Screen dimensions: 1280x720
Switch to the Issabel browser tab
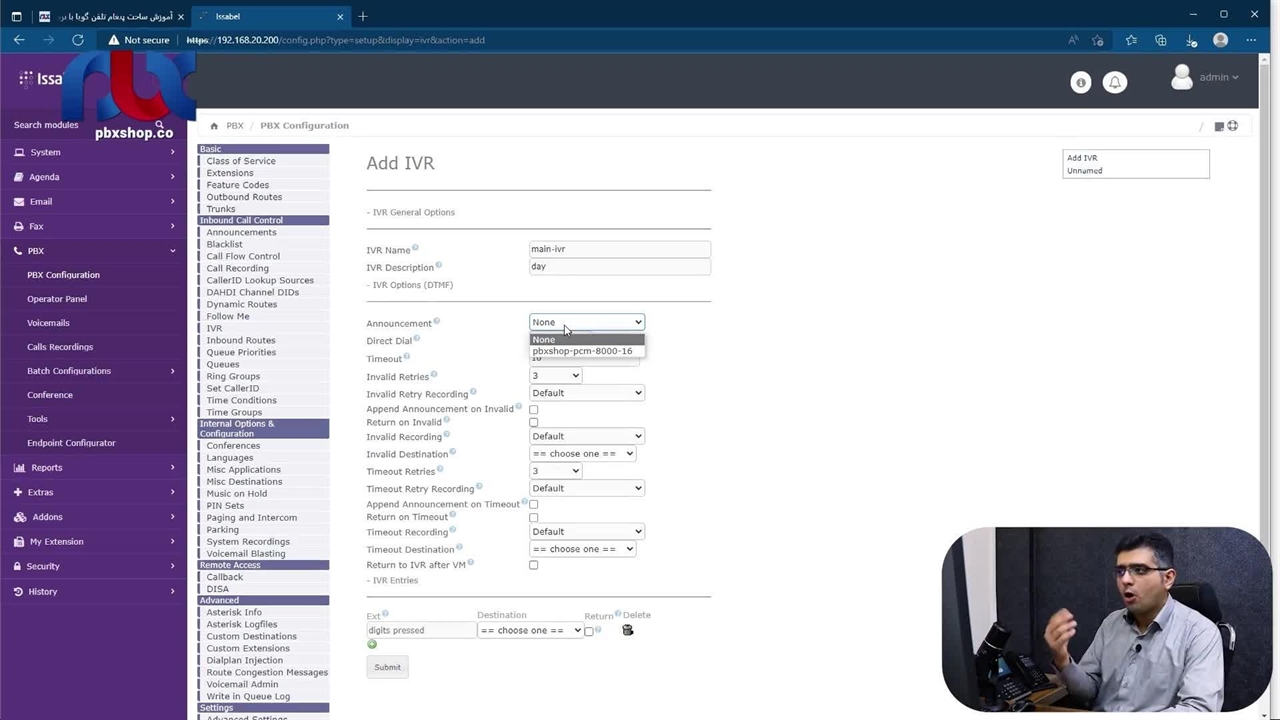[265, 16]
